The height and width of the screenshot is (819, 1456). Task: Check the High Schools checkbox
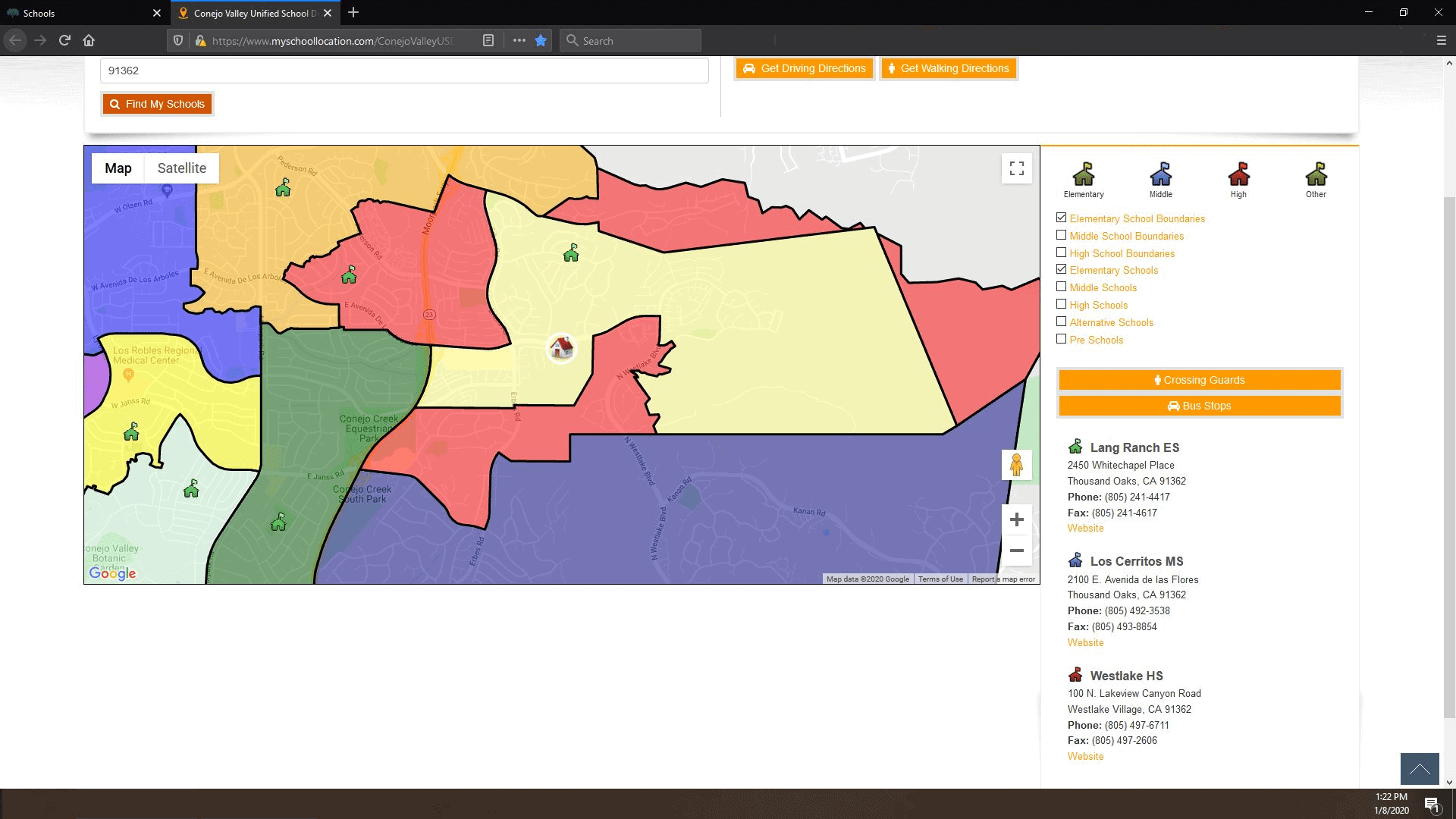click(x=1061, y=305)
